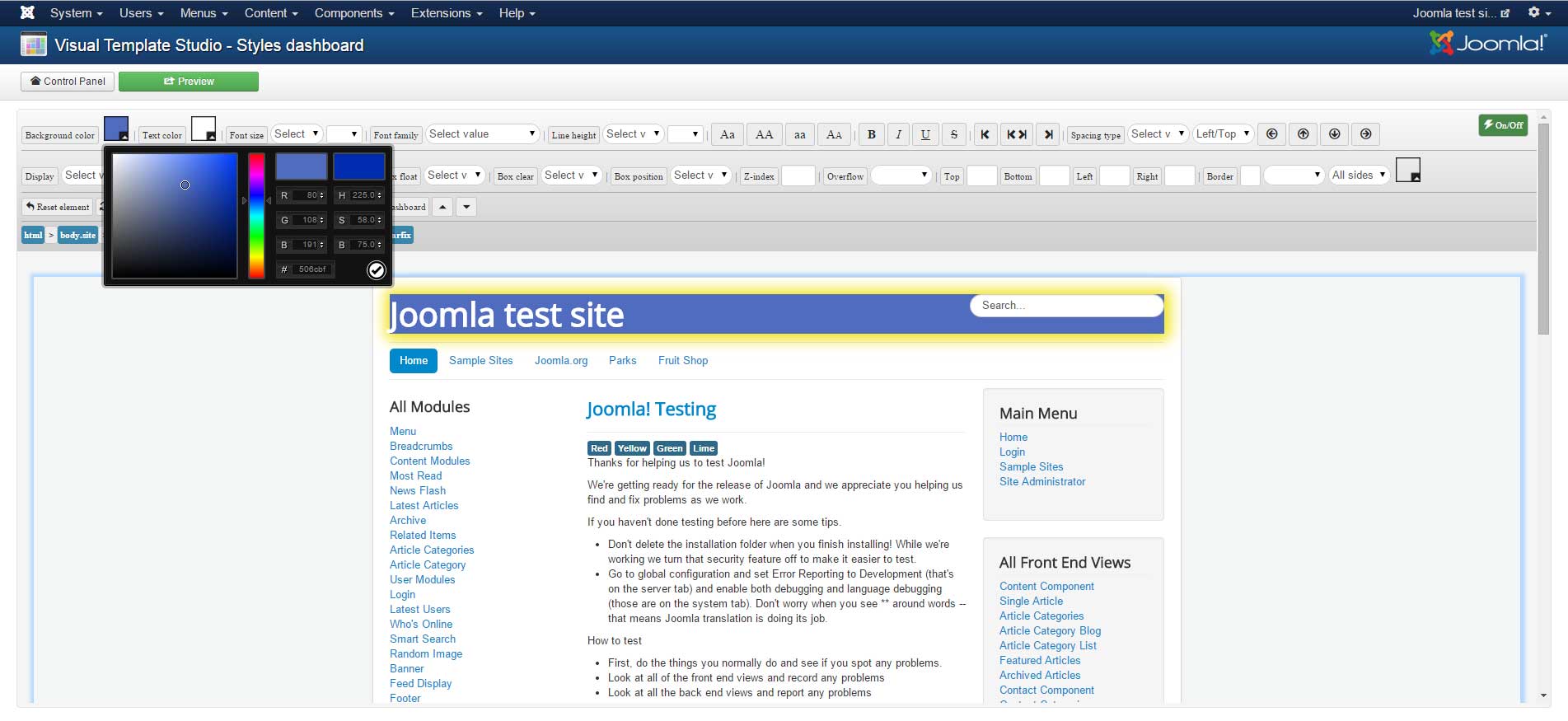Open the Menus menu
Screen dimensions: 1568x721
tap(204, 13)
